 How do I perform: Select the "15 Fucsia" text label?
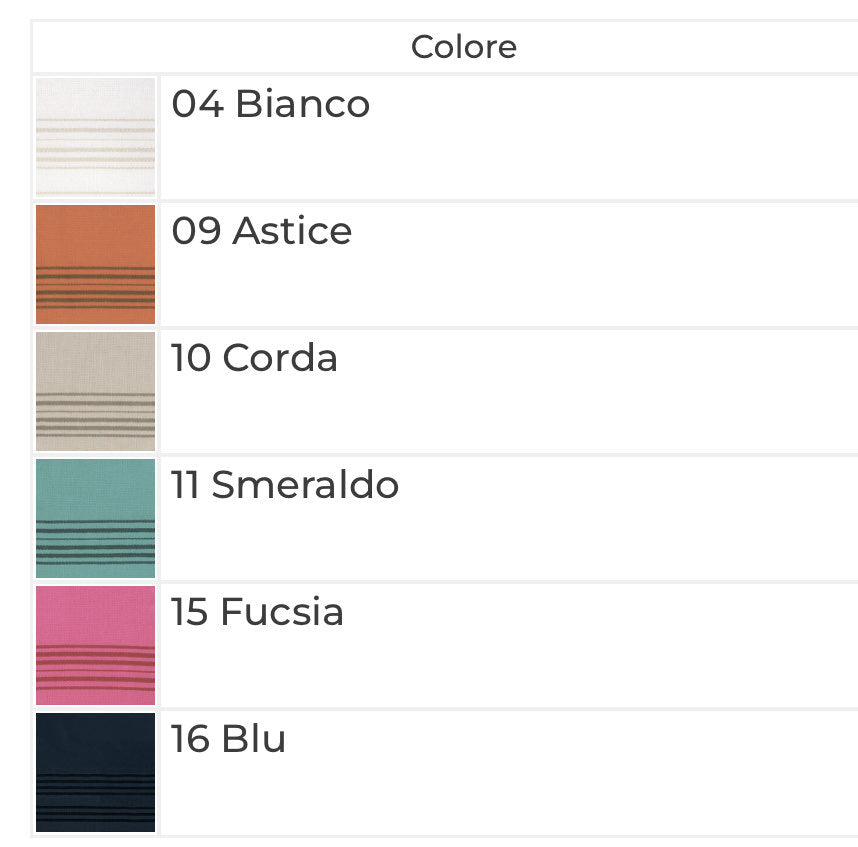[258, 612]
